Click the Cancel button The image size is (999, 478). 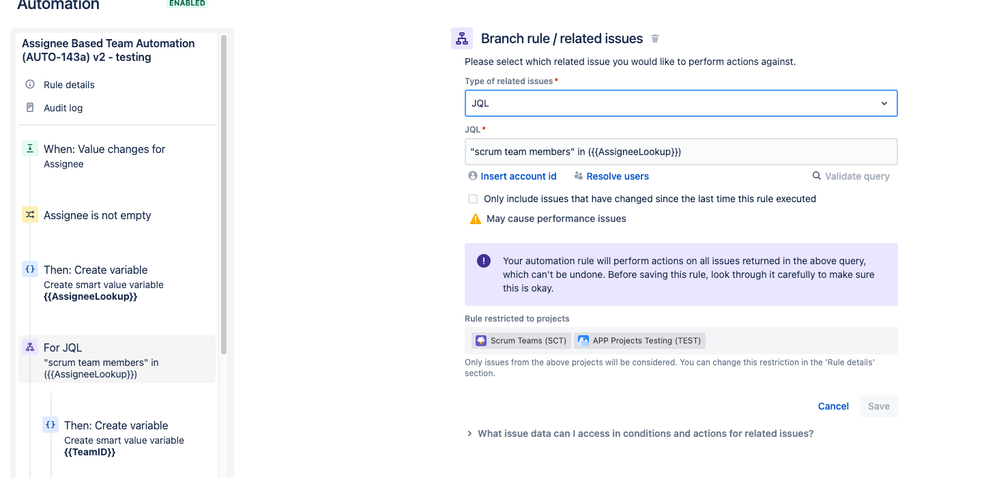click(x=833, y=406)
